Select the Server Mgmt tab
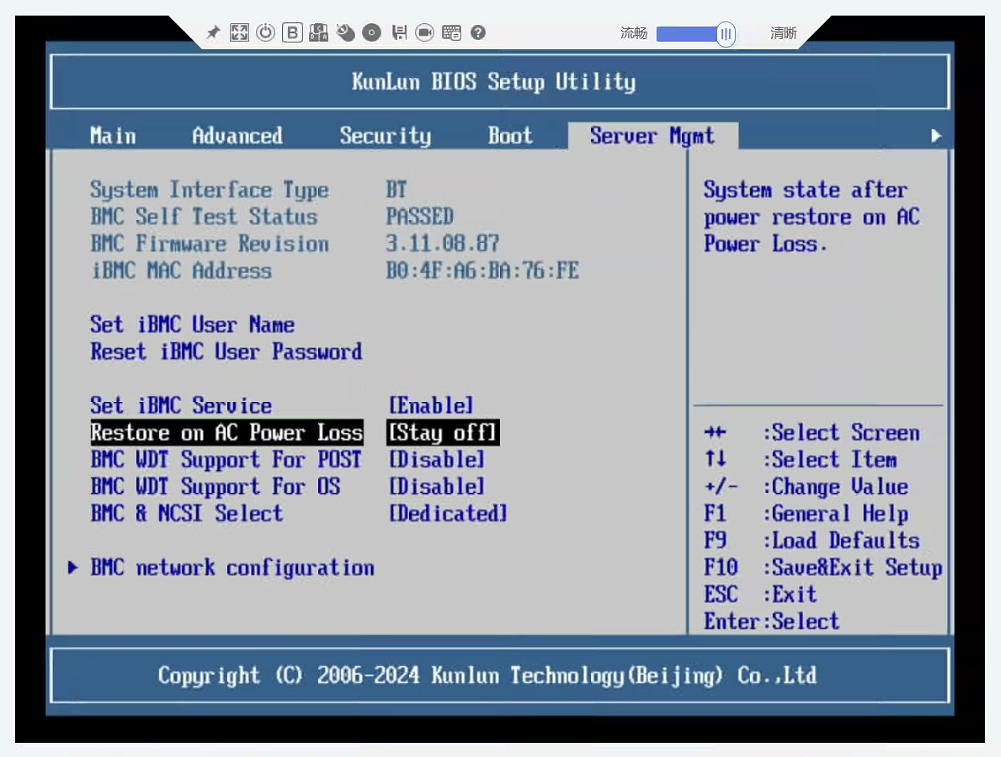The image size is (1001, 757). coord(652,135)
